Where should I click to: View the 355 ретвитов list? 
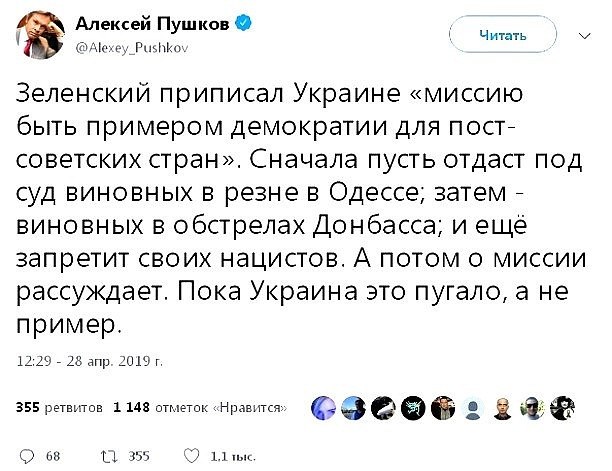coord(59,407)
